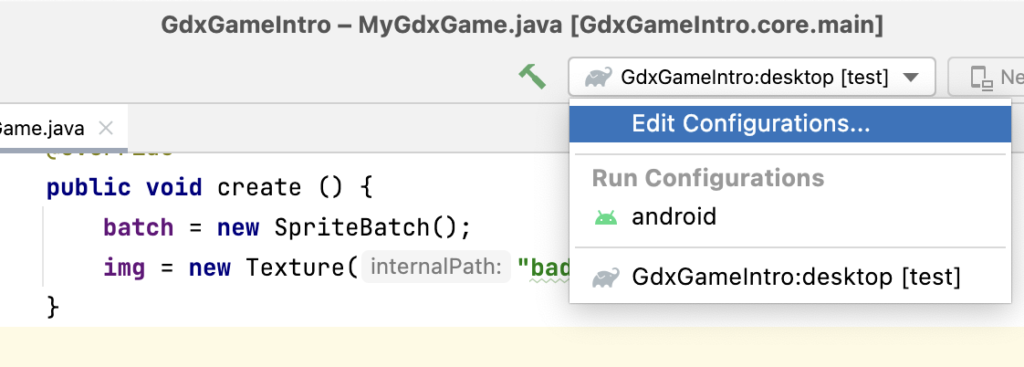Click the green Android robot icon
The height and width of the screenshot is (367, 1024).
606,217
